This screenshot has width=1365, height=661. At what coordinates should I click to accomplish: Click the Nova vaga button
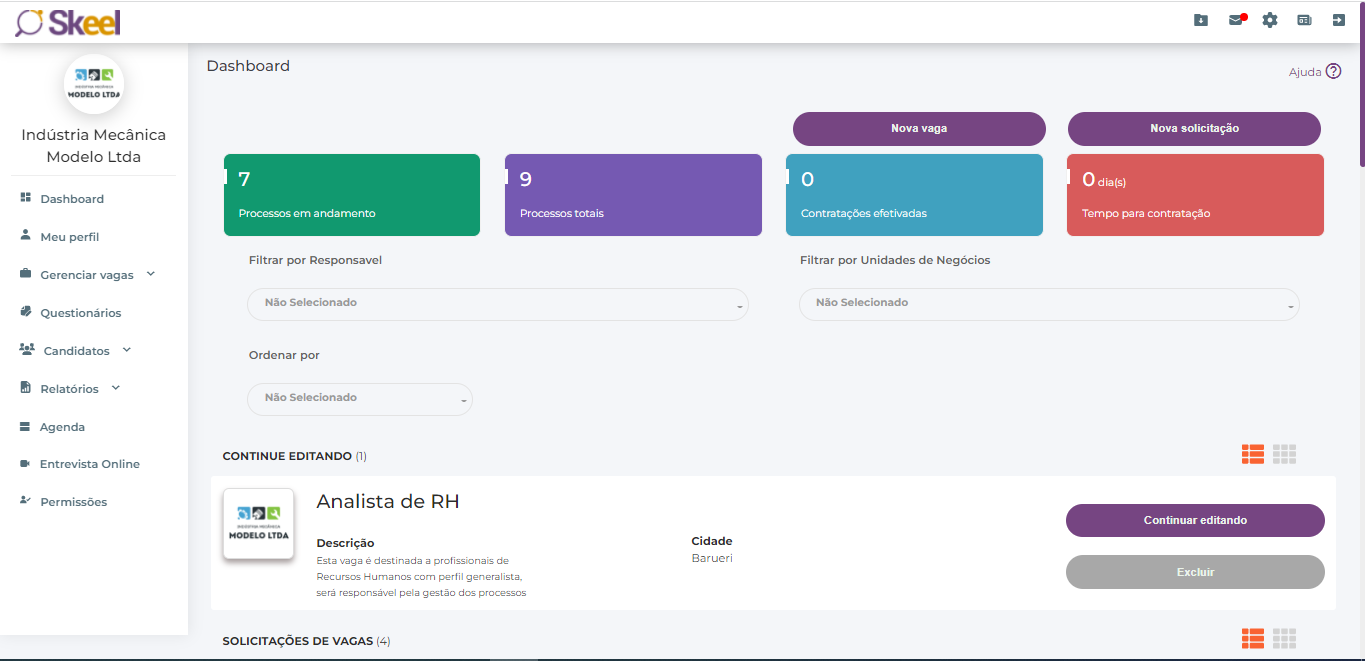click(x=918, y=129)
